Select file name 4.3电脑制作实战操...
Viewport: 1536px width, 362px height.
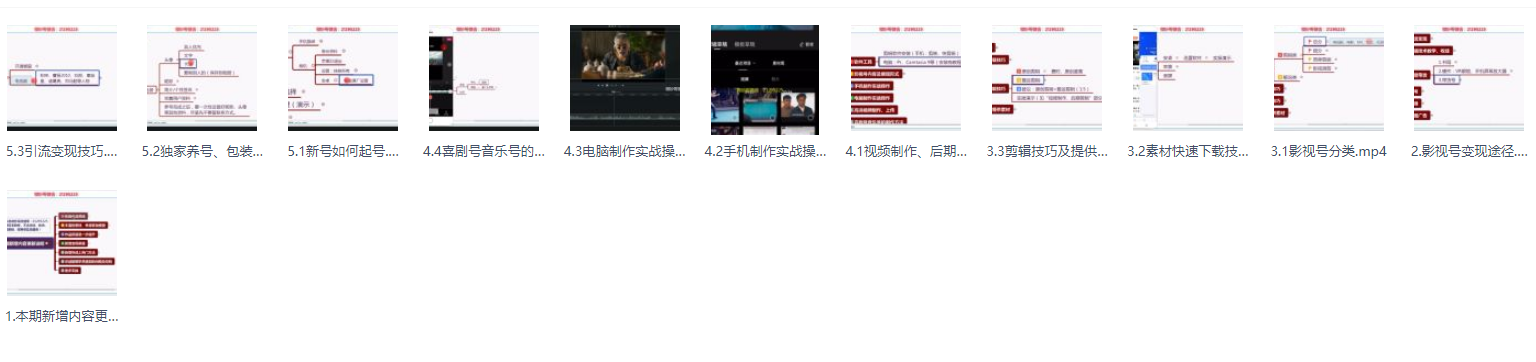click(625, 152)
